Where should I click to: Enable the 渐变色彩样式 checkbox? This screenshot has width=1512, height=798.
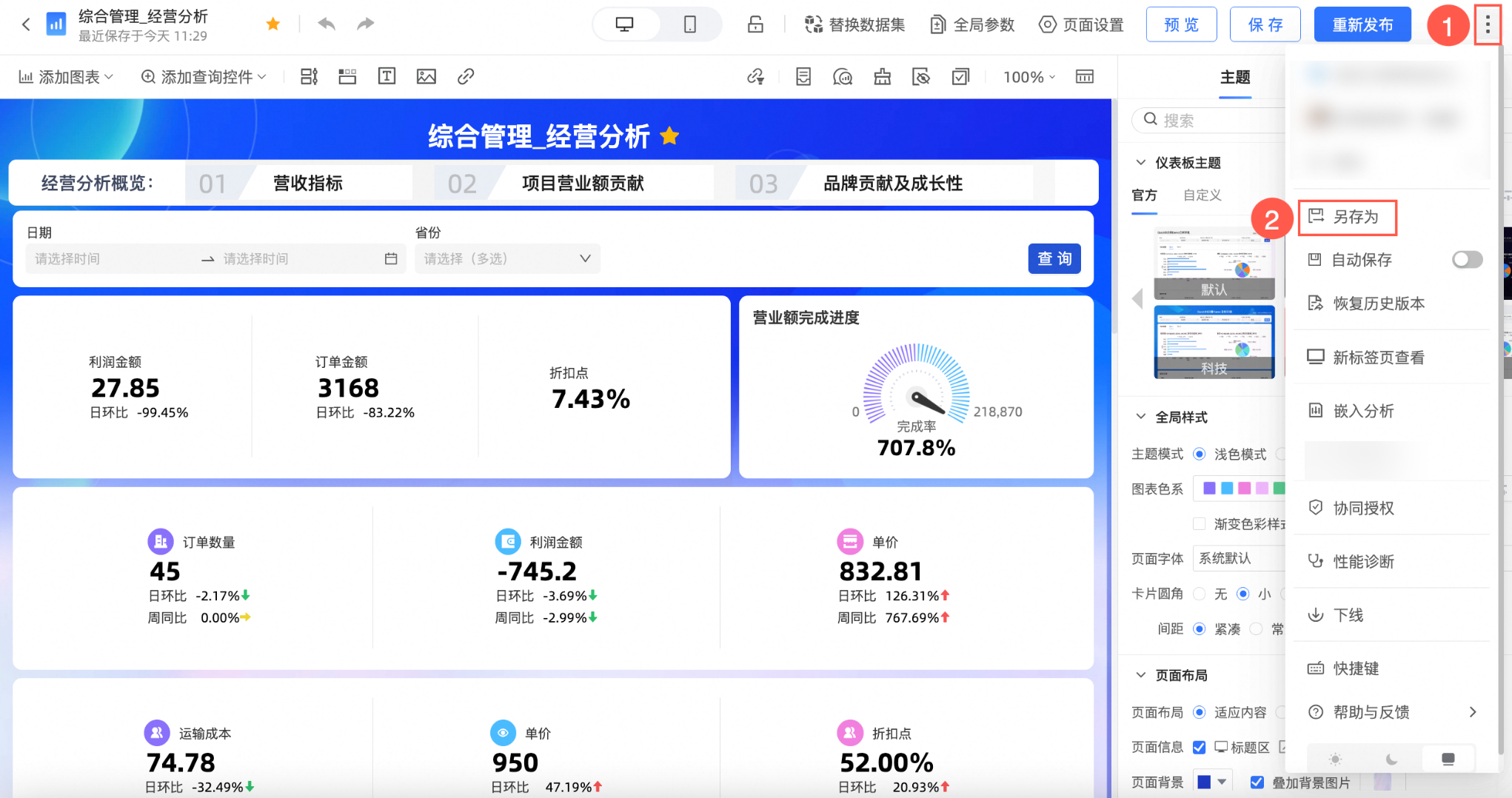point(1199,524)
